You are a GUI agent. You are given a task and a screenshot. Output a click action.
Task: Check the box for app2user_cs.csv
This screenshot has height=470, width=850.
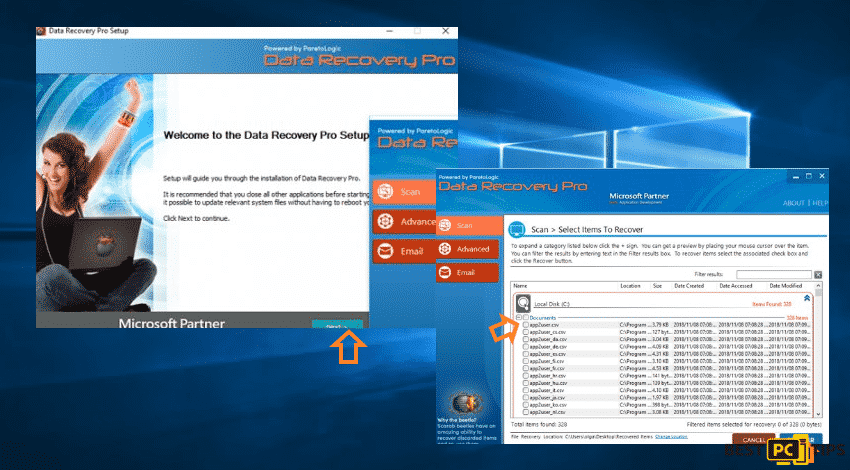click(x=526, y=332)
